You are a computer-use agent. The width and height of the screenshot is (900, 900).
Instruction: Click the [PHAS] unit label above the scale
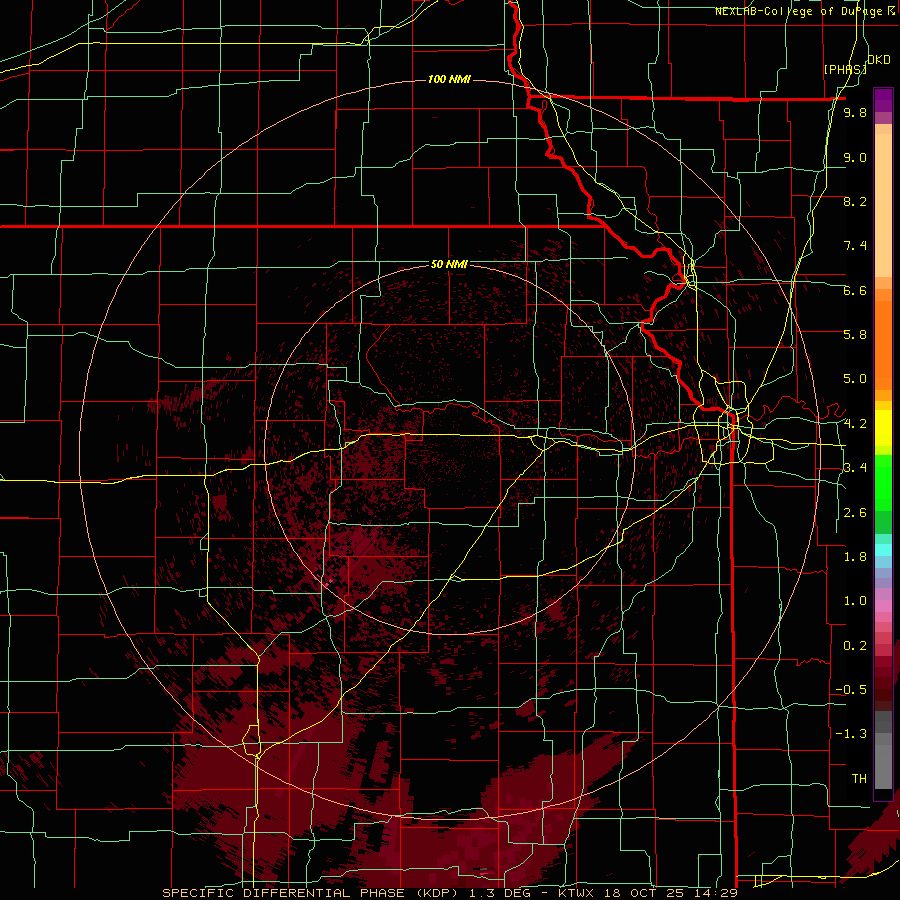tap(845, 69)
